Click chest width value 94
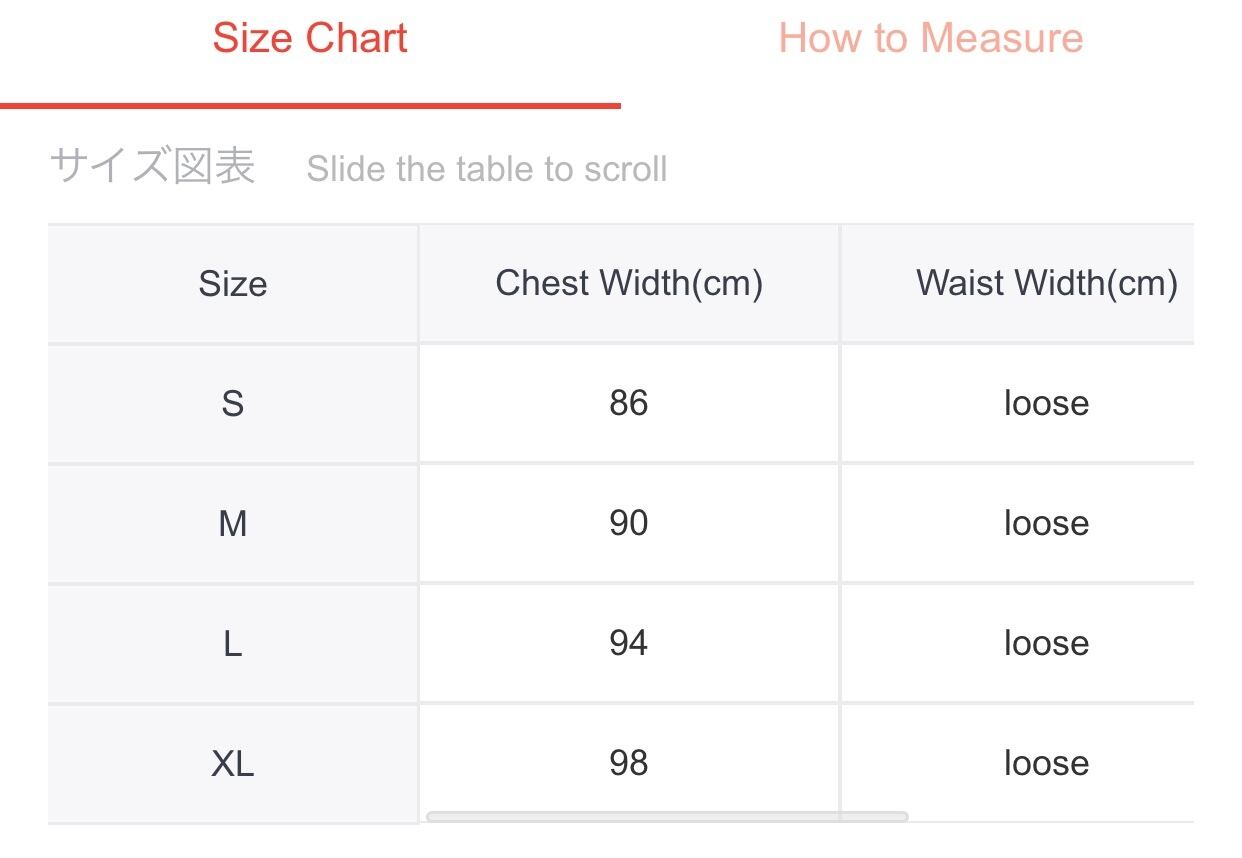The height and width of the screenshot is (858, 1242). (629, 644)
